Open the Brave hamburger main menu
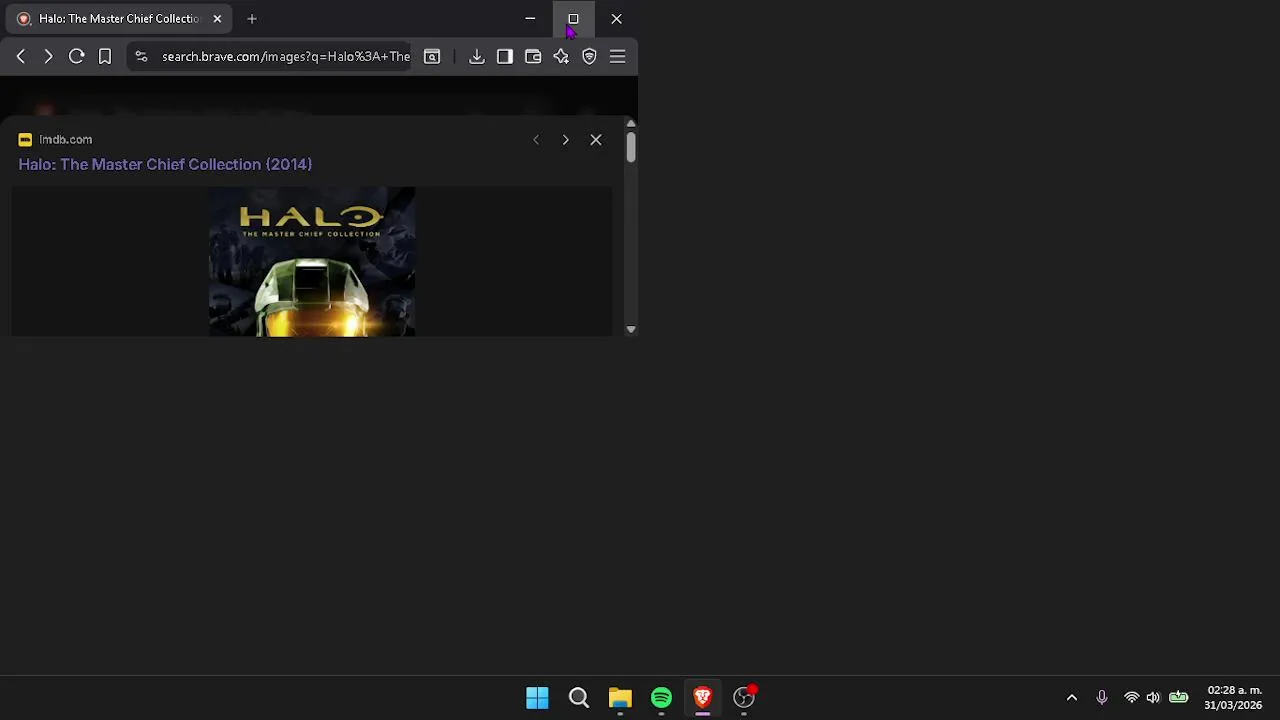Image resolution: width=1280 pixels, height=720 pixels. click(617, 57)
